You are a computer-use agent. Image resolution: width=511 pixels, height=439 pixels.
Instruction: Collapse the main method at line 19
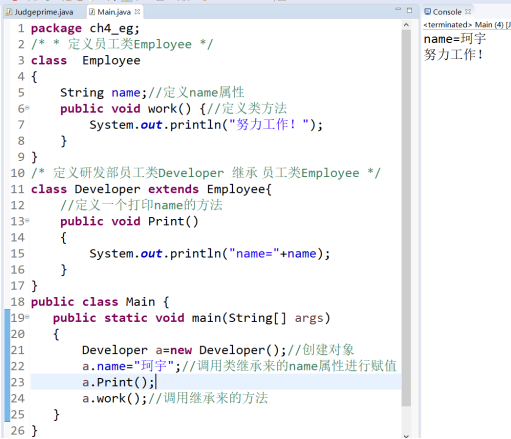27,317
